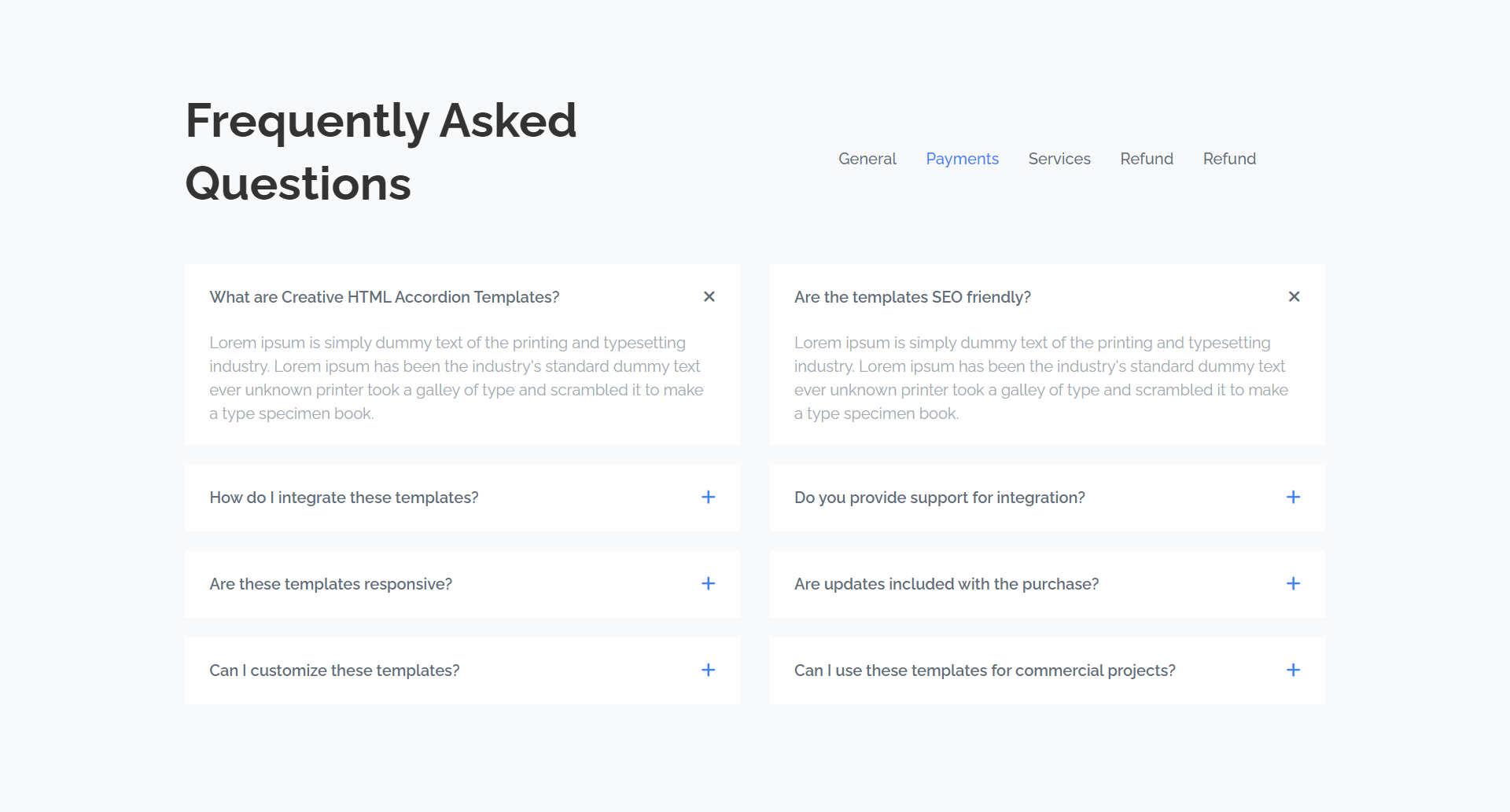Click the plus icon for responsive templates question

point(709,583)
